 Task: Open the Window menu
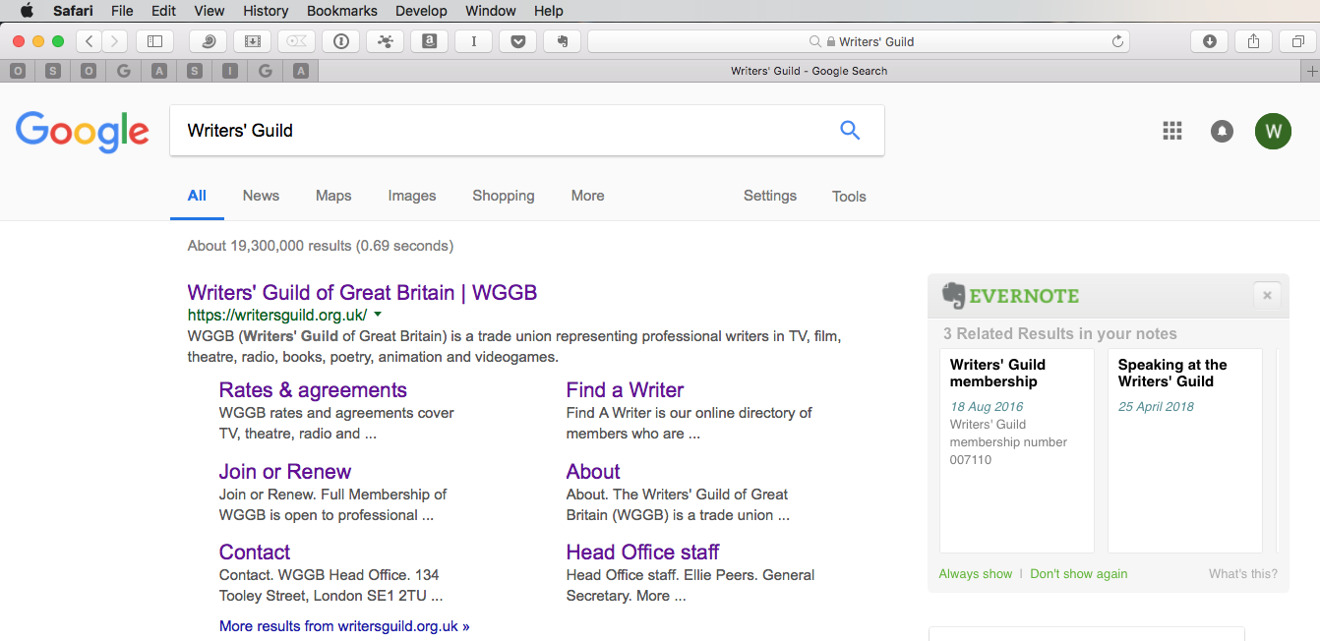490,11
